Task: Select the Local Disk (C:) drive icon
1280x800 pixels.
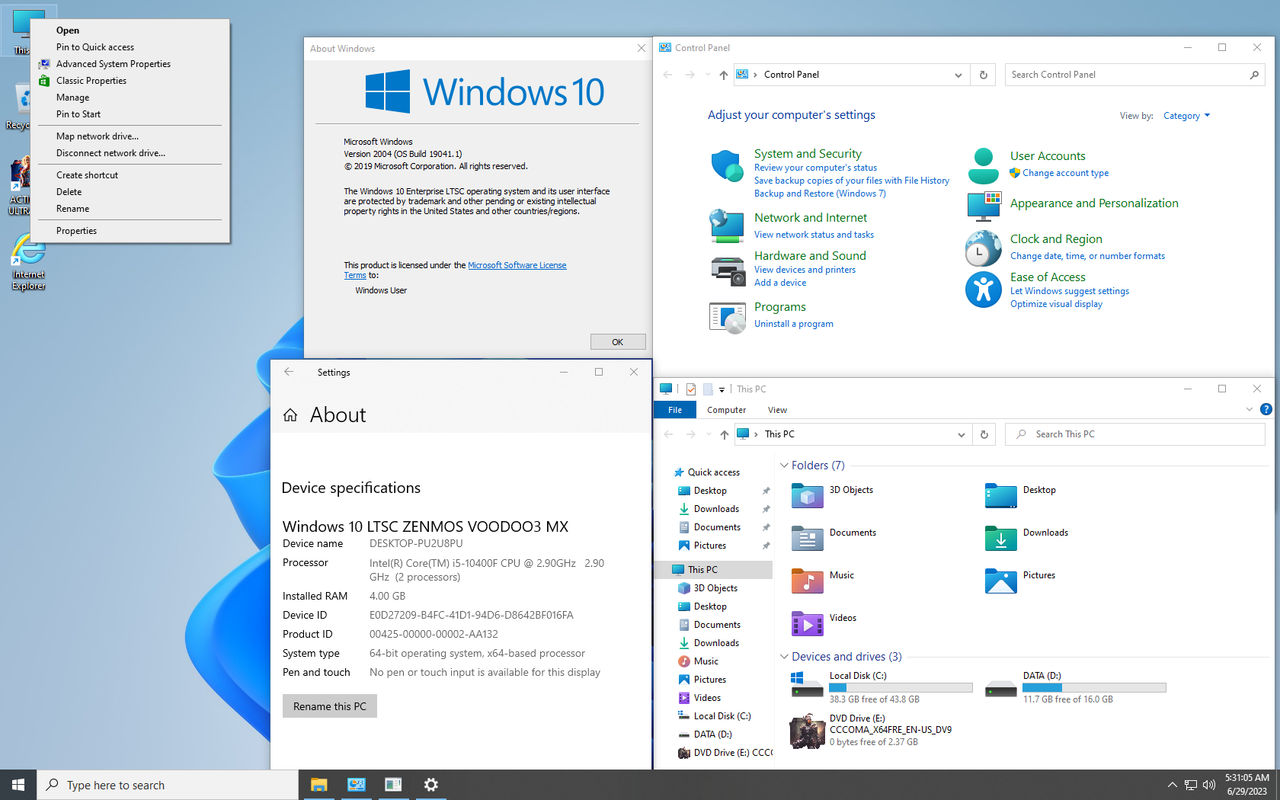Action: click(807, 684)
